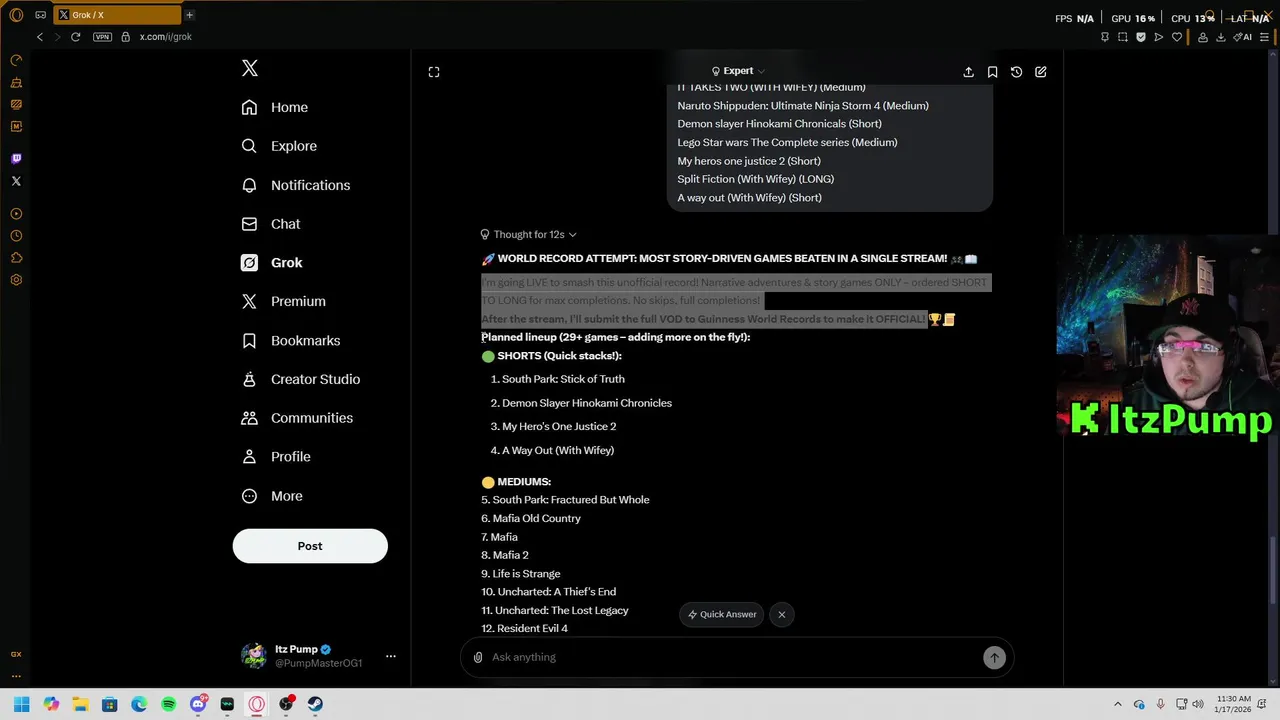
Task: Click the pin icon in browser toolbar
Action: 1104,37
